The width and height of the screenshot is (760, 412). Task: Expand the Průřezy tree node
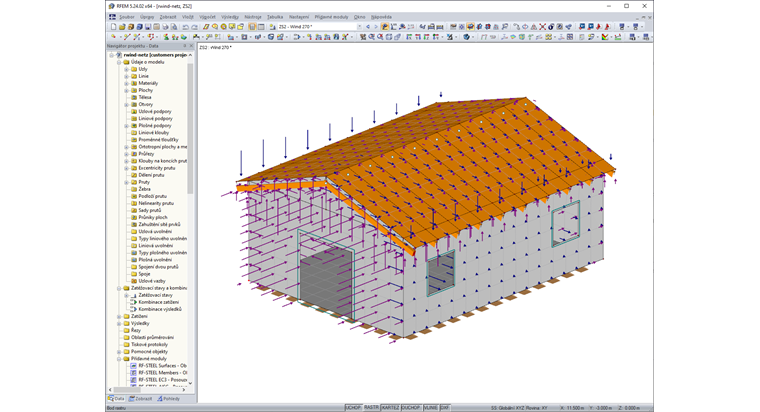tap(127, 154)
